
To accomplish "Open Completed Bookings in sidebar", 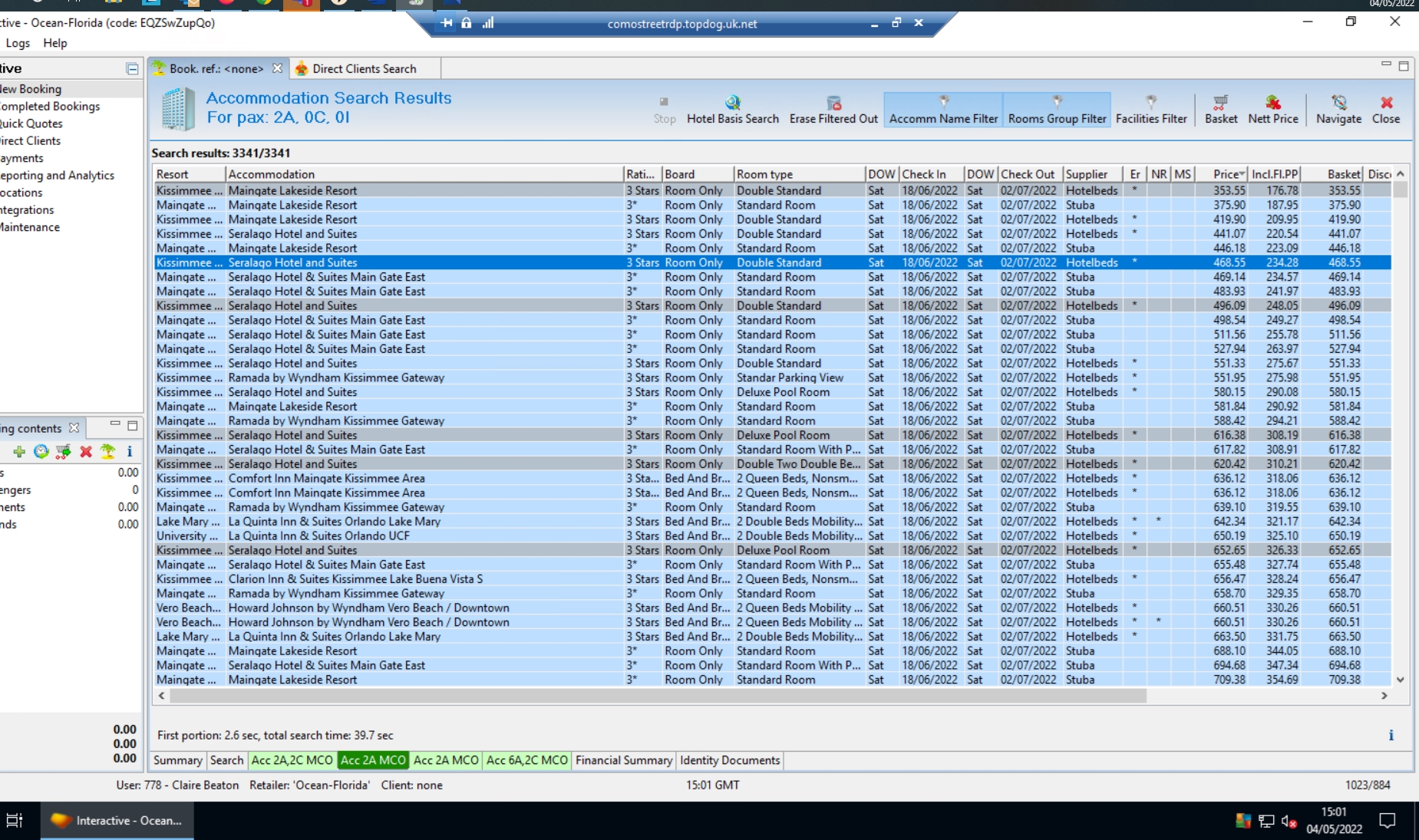I will [50, 106].
